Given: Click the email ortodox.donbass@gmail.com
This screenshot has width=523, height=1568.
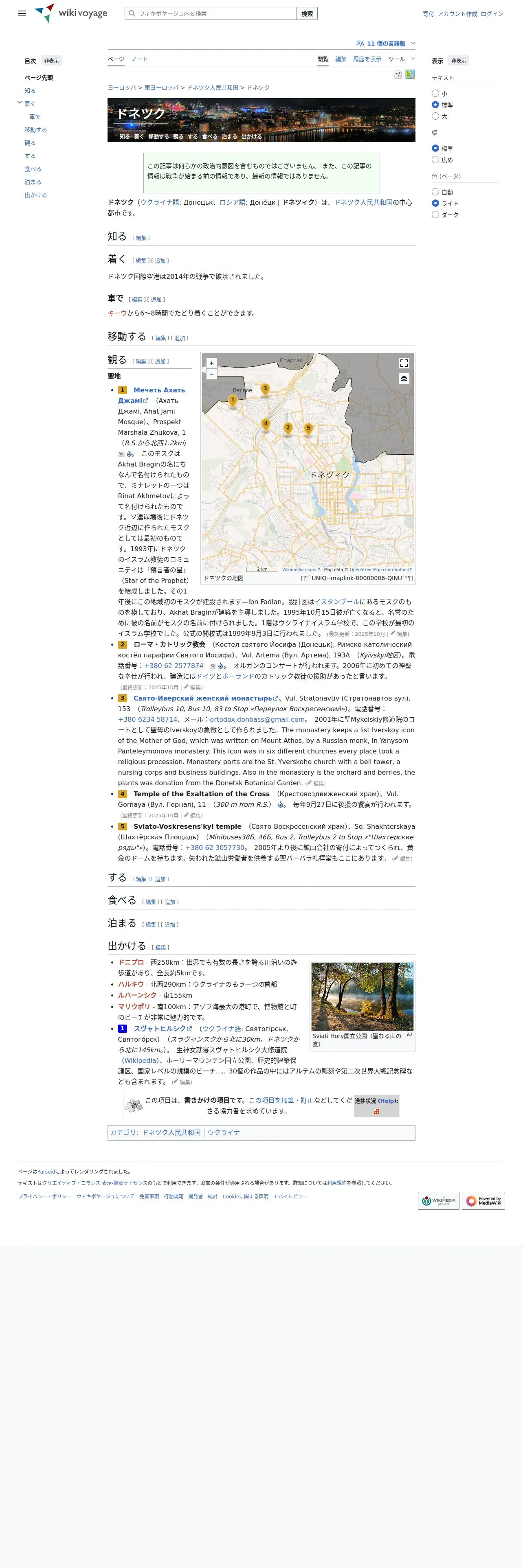Looking at the screenshot, I should 257,719.
